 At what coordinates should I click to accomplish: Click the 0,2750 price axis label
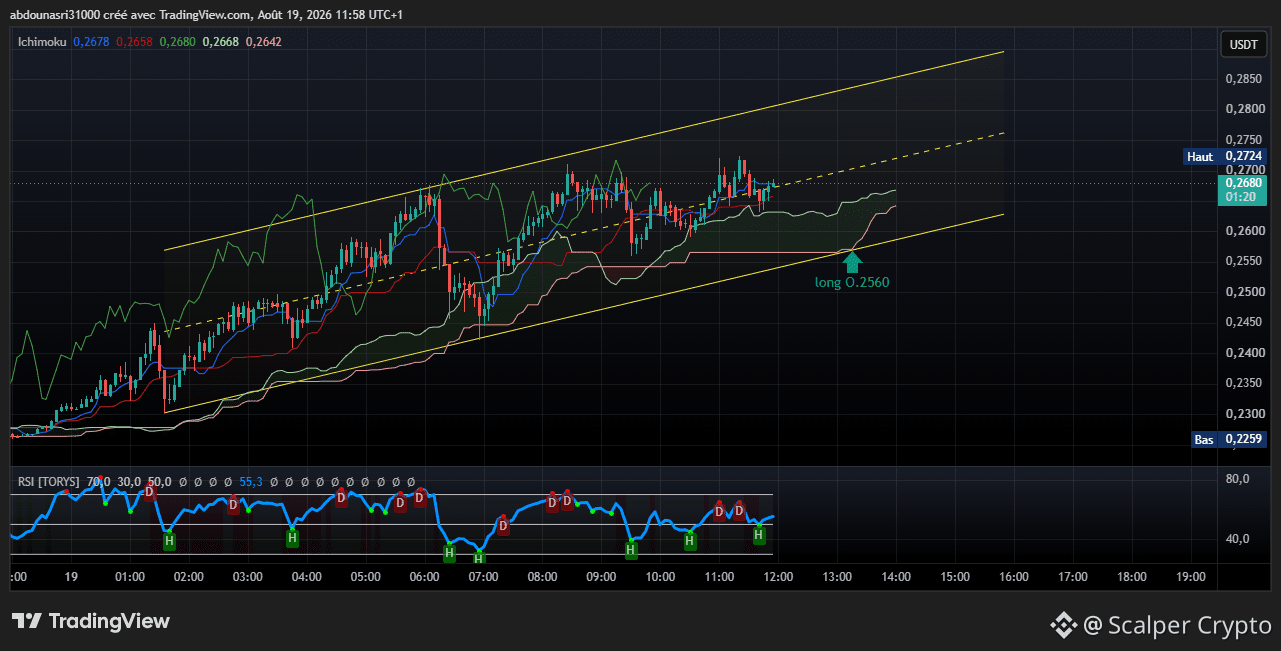1243,139
